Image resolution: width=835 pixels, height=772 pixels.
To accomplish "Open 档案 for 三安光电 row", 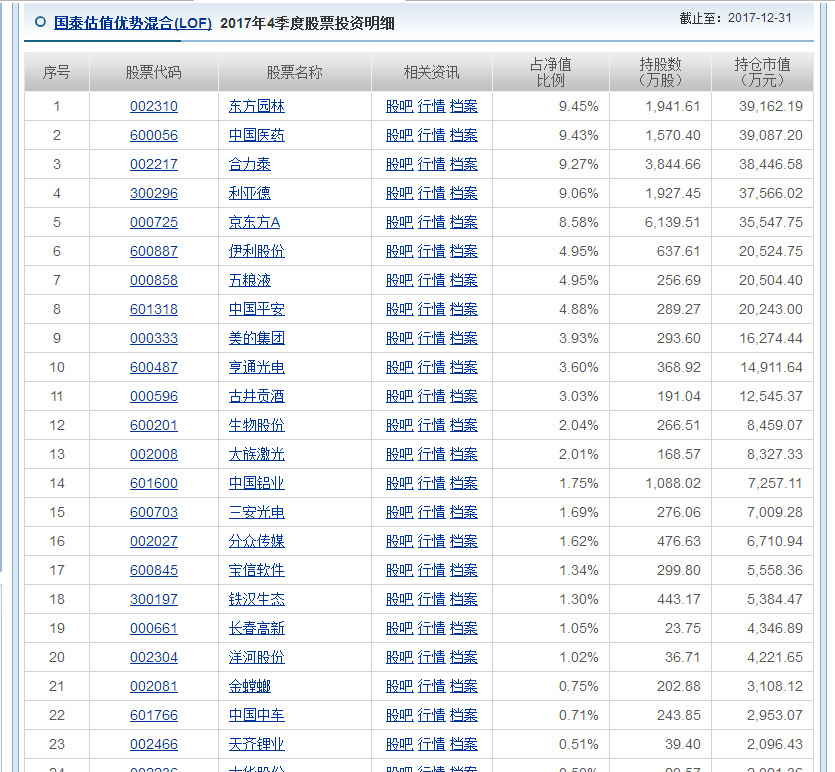I will pyautogui.click(x=464, y=513).
